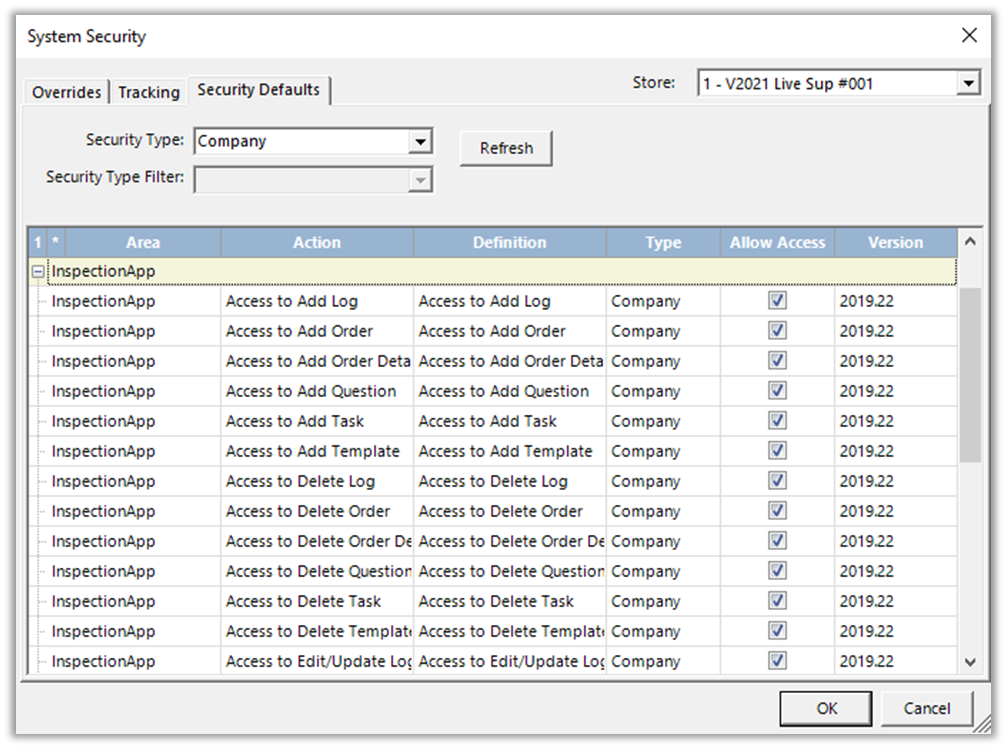The width and height of the screenshot is (1007, 749).
Task: Click the Version column header
Action: coord(895,242)
